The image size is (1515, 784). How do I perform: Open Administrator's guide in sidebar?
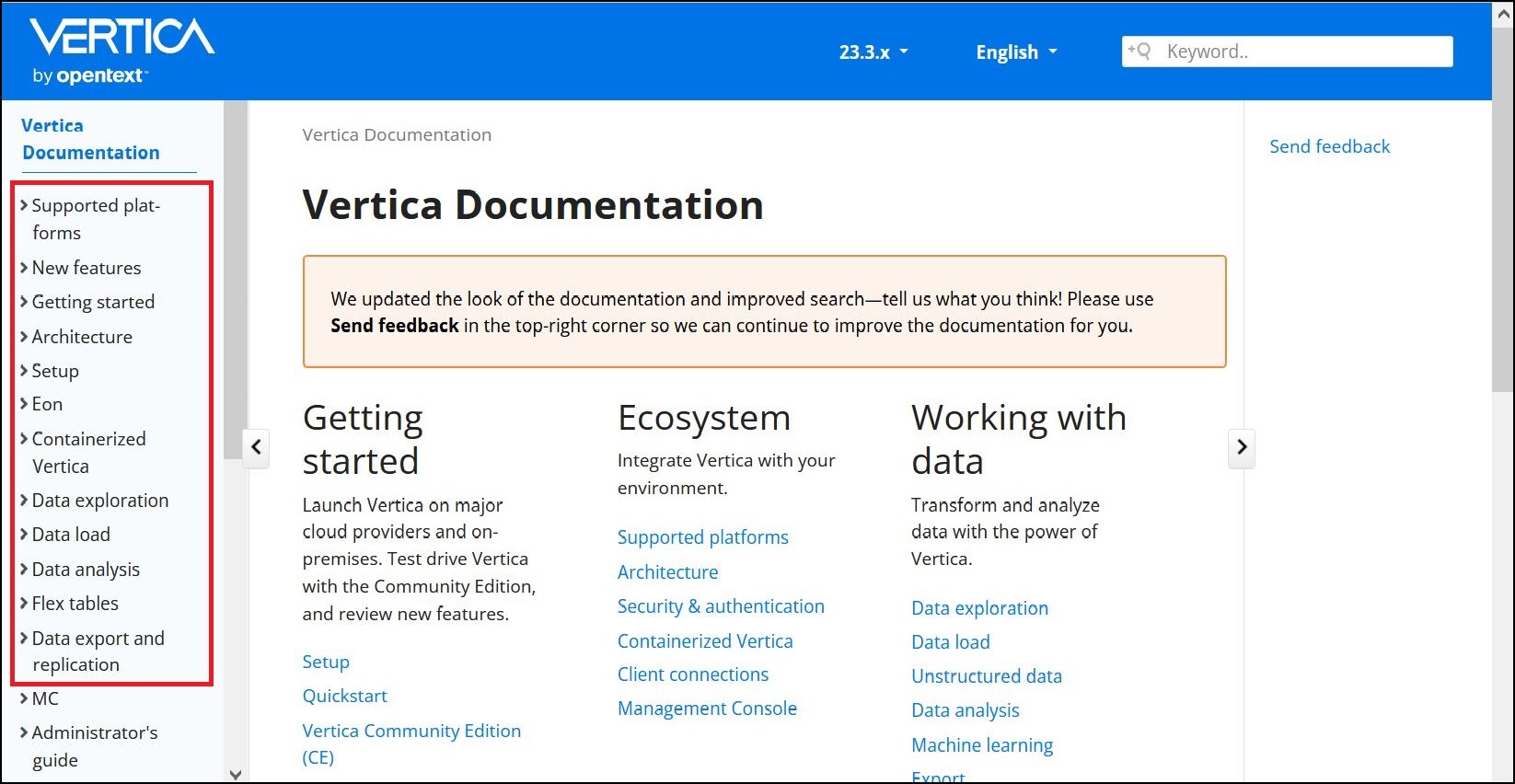[x=95, y=746]
